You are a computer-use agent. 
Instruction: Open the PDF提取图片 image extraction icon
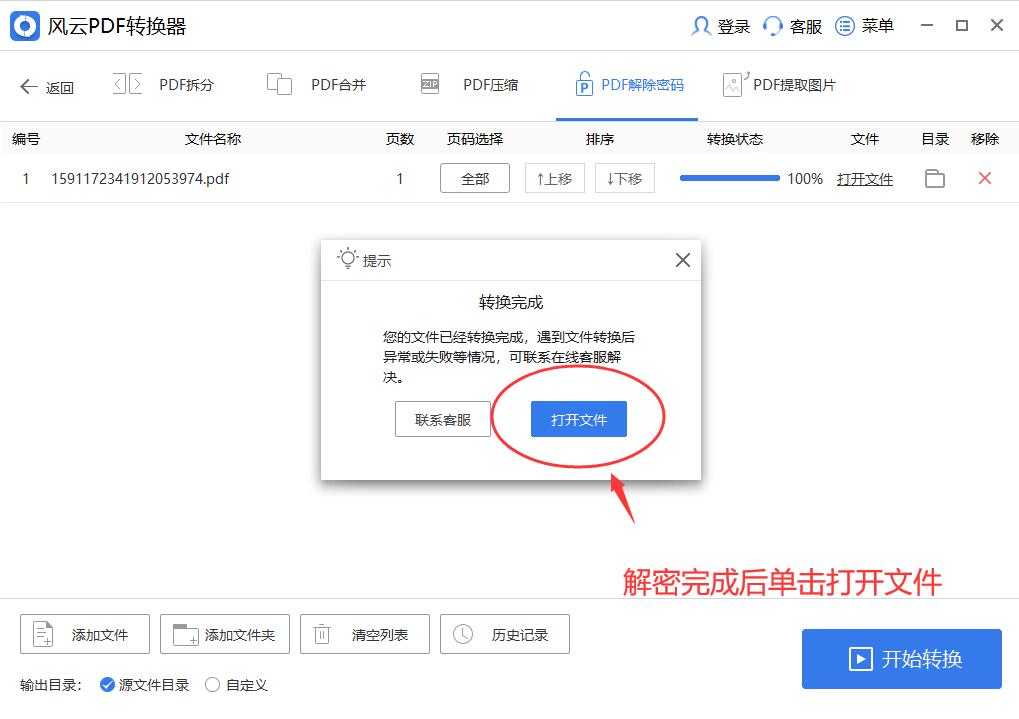click(x=731, y=83)
